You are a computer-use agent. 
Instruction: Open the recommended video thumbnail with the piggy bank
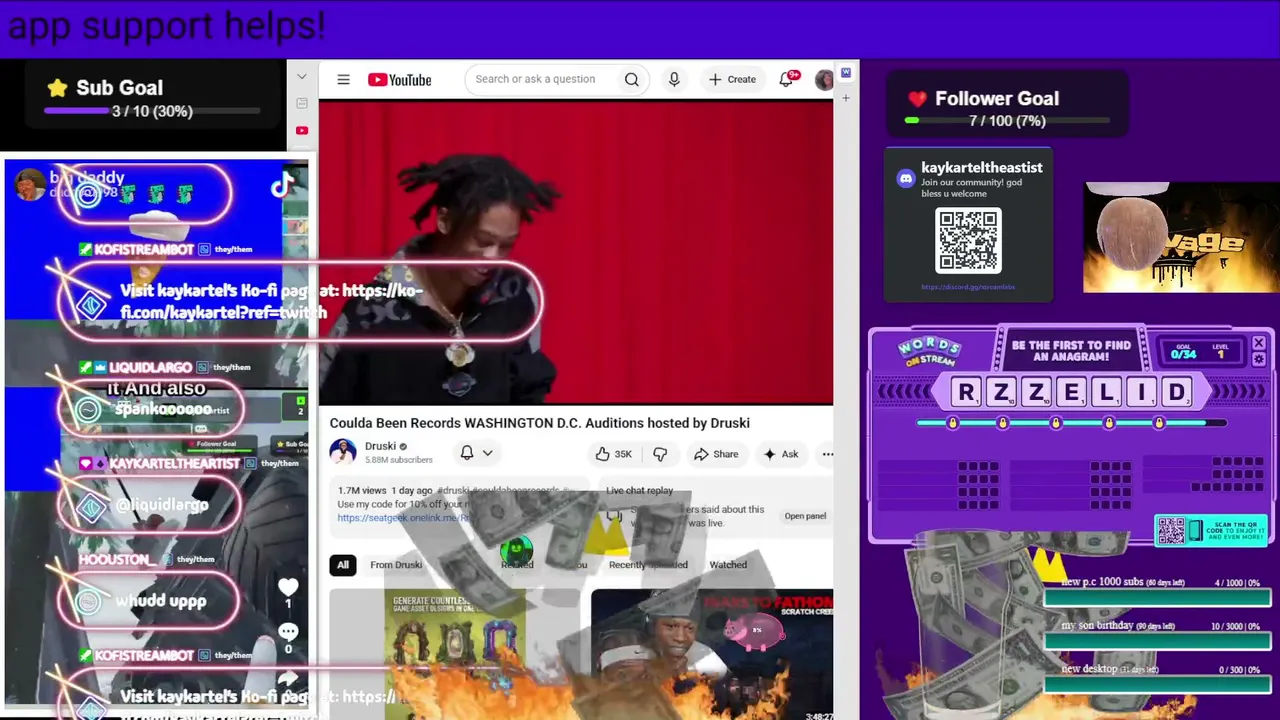(712, 653)
